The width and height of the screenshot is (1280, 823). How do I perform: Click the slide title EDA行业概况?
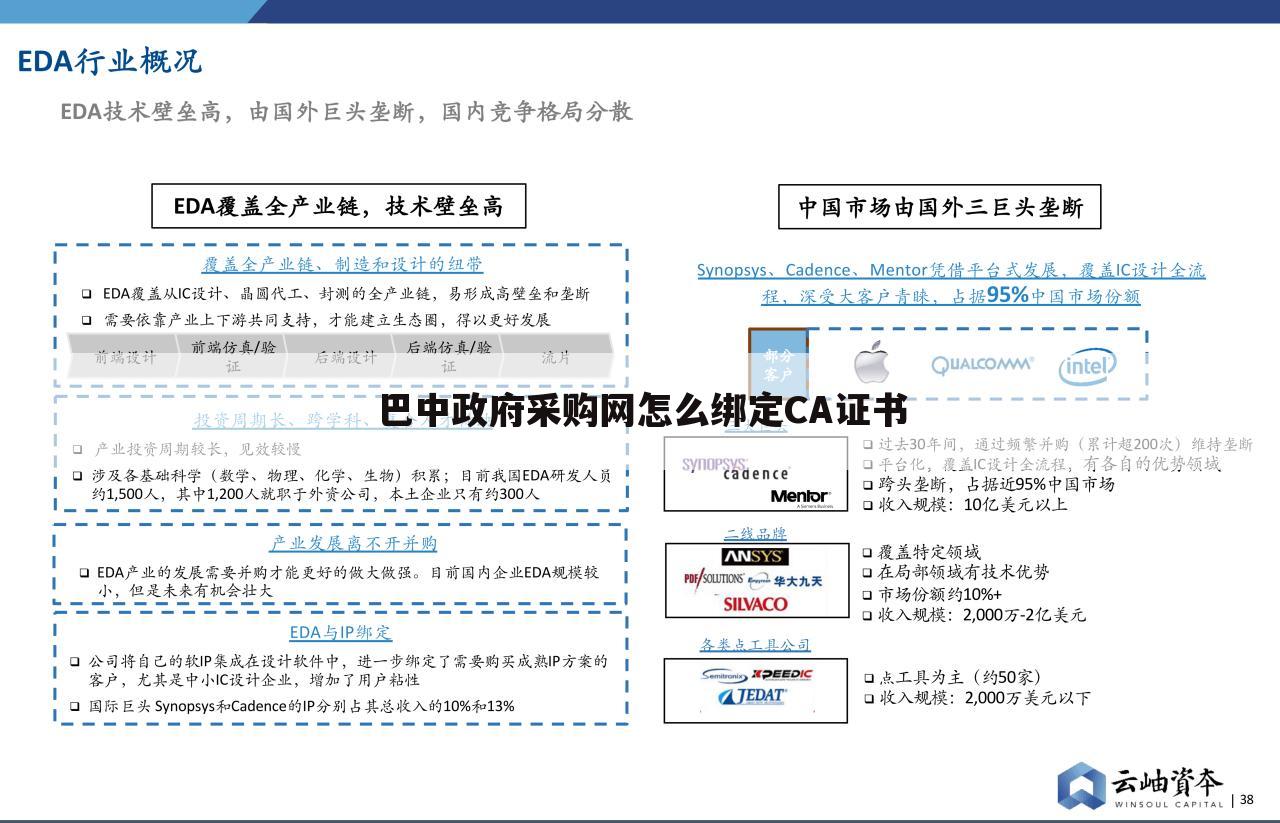pyautogui.click(x=110, y=61)
